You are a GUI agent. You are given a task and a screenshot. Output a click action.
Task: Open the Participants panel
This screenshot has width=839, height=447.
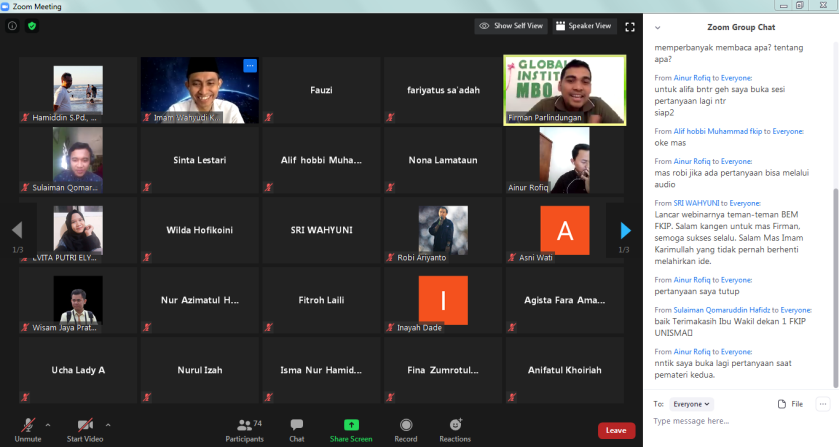click(243, 429)
